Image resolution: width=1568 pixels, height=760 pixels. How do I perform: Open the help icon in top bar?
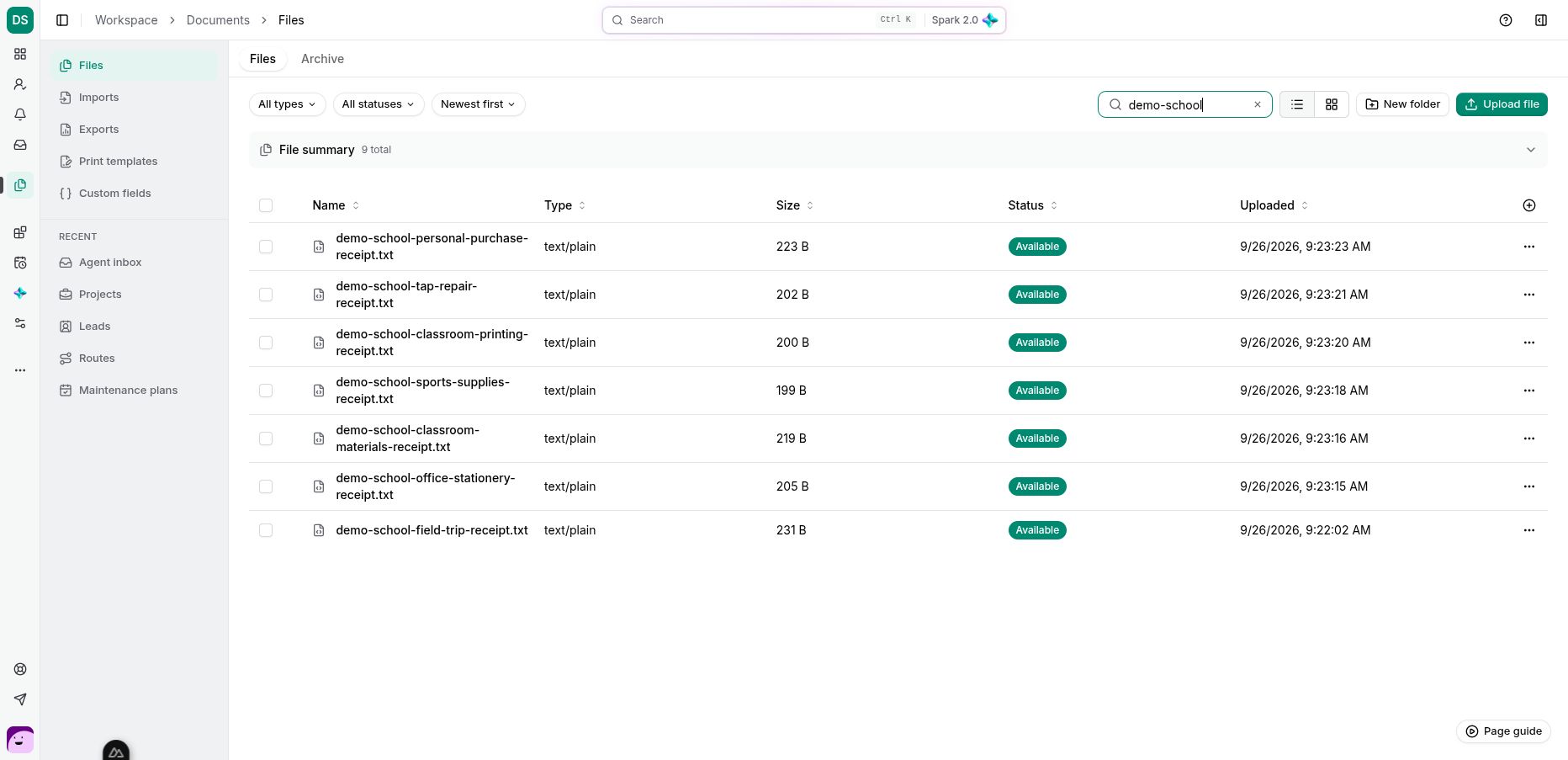1506,20
